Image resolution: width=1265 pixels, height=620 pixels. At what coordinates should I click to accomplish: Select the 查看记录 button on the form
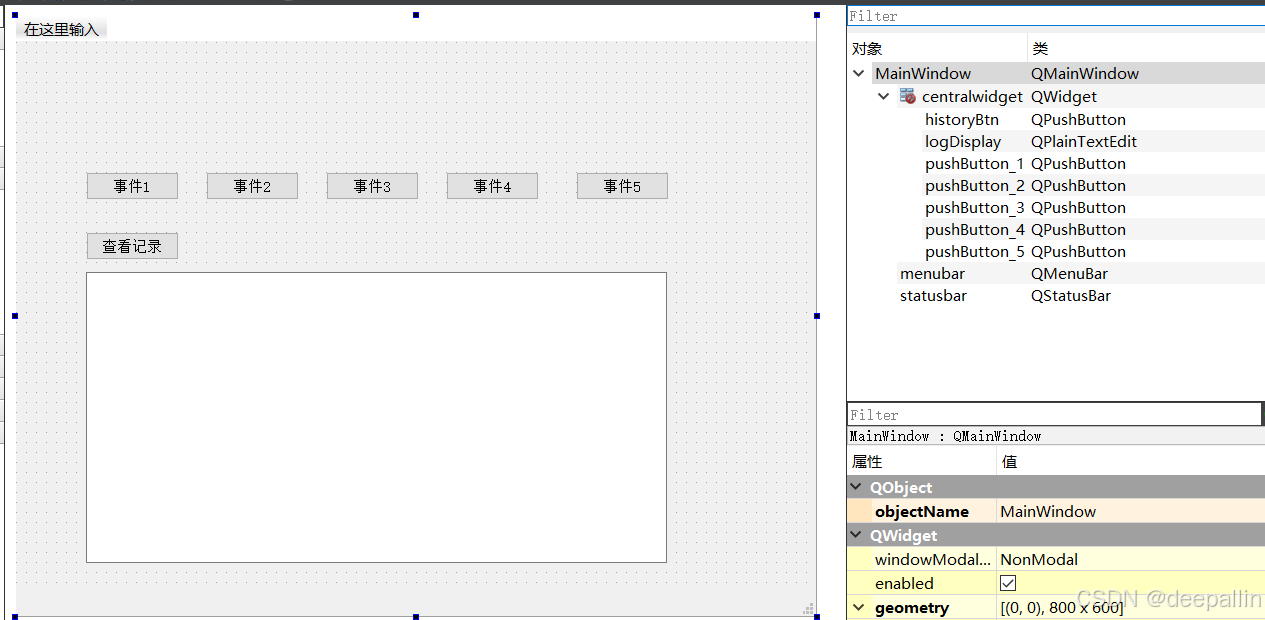pos(132,245)
